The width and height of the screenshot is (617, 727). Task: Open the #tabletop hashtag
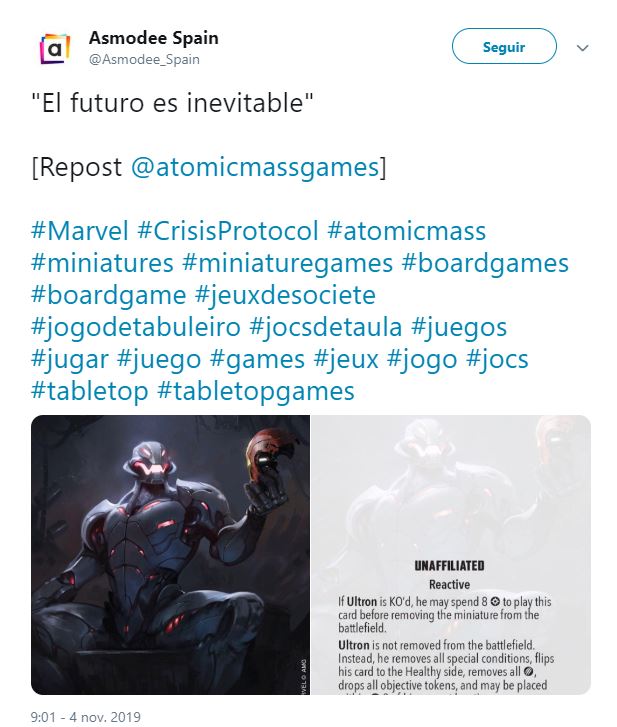tap(89, 391)
